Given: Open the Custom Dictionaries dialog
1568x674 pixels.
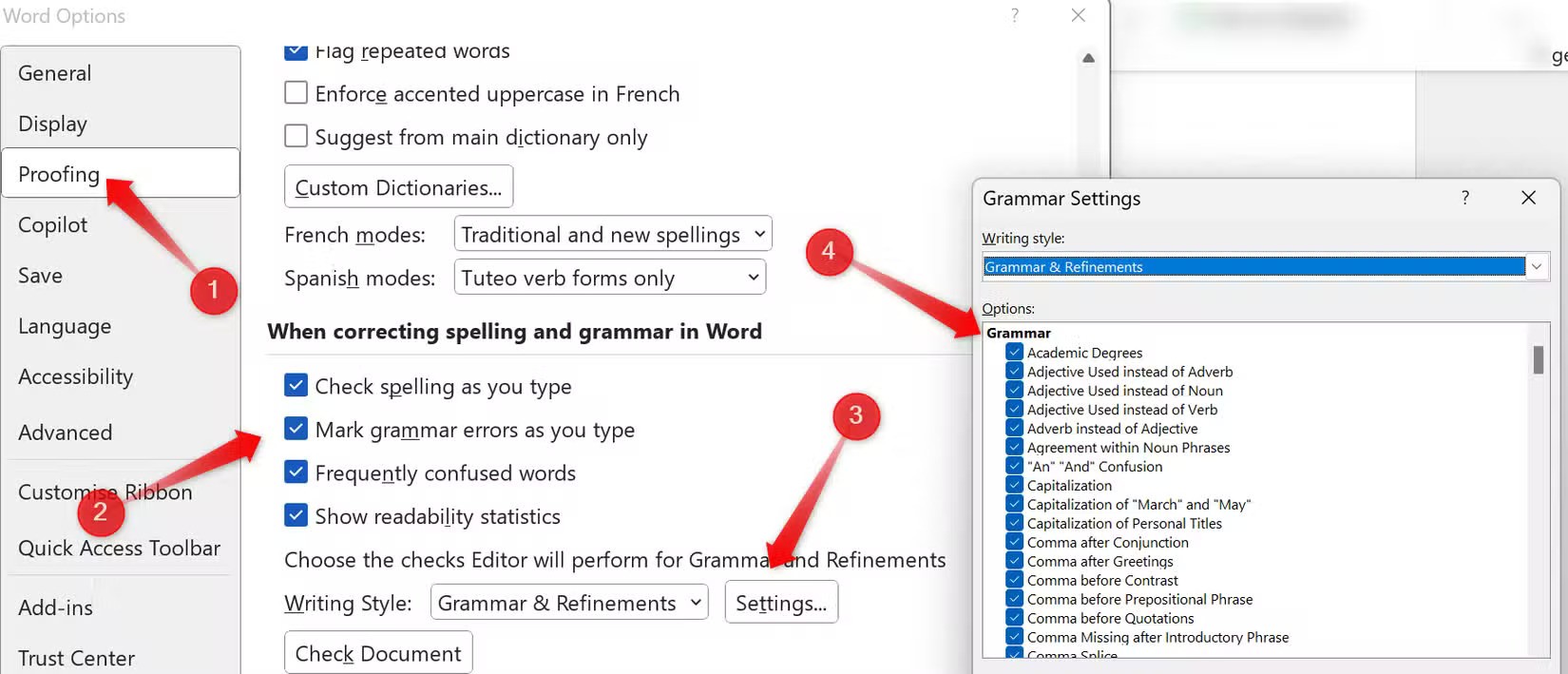Looking at the screenshot, I should coord(398,187).
